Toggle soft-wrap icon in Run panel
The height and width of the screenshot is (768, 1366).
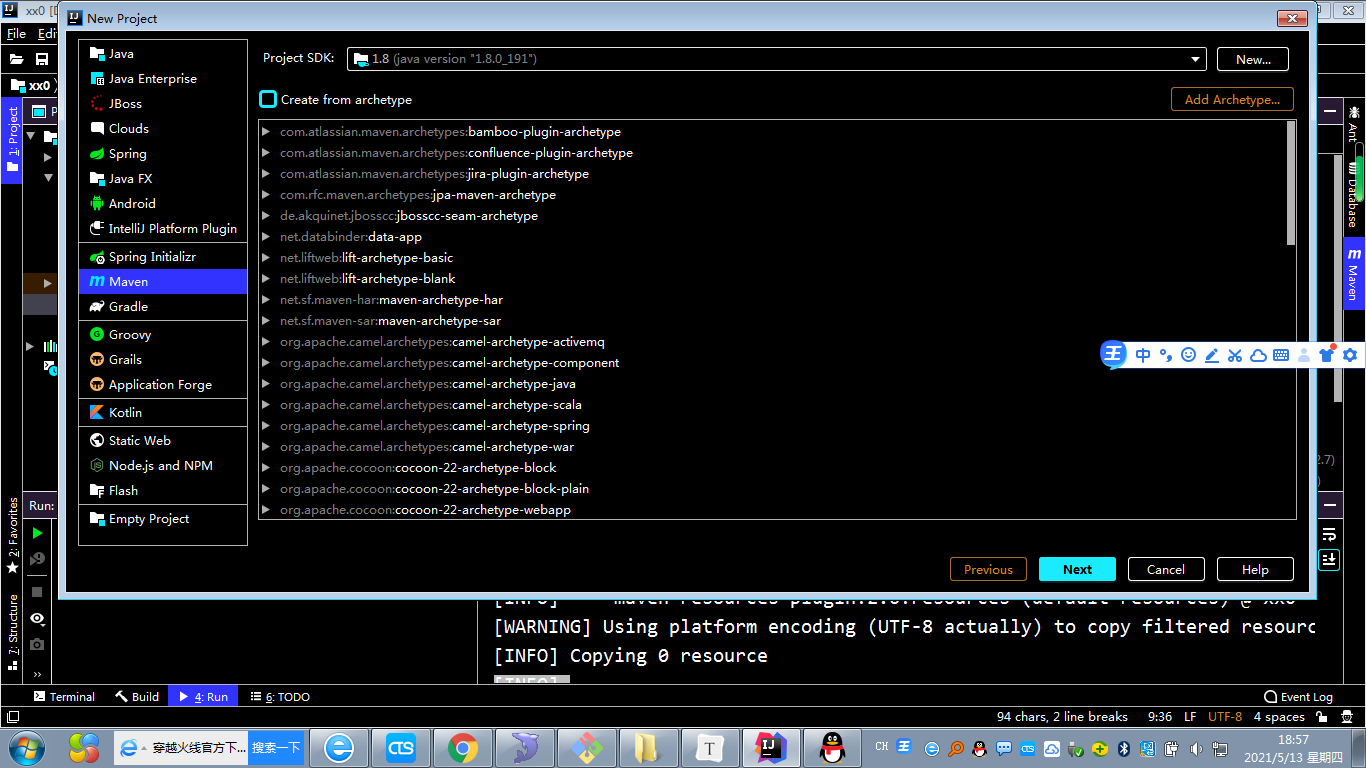click(1329, 534)
